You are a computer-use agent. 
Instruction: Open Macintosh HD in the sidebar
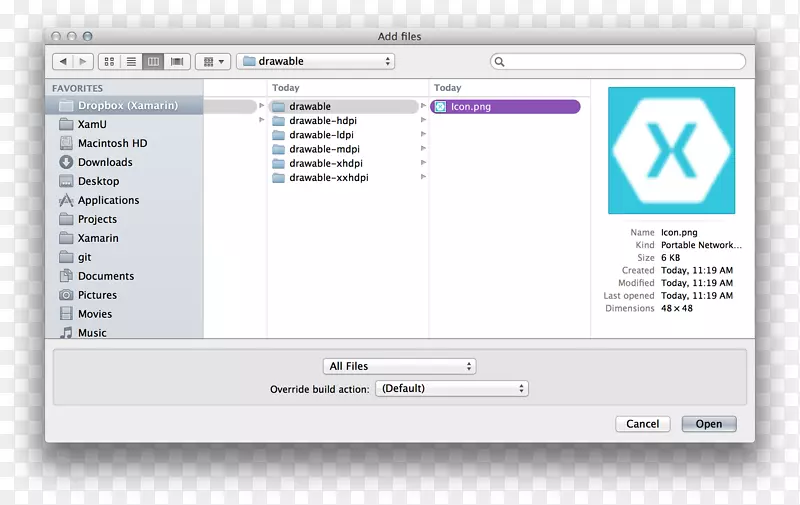pos(112,143)
